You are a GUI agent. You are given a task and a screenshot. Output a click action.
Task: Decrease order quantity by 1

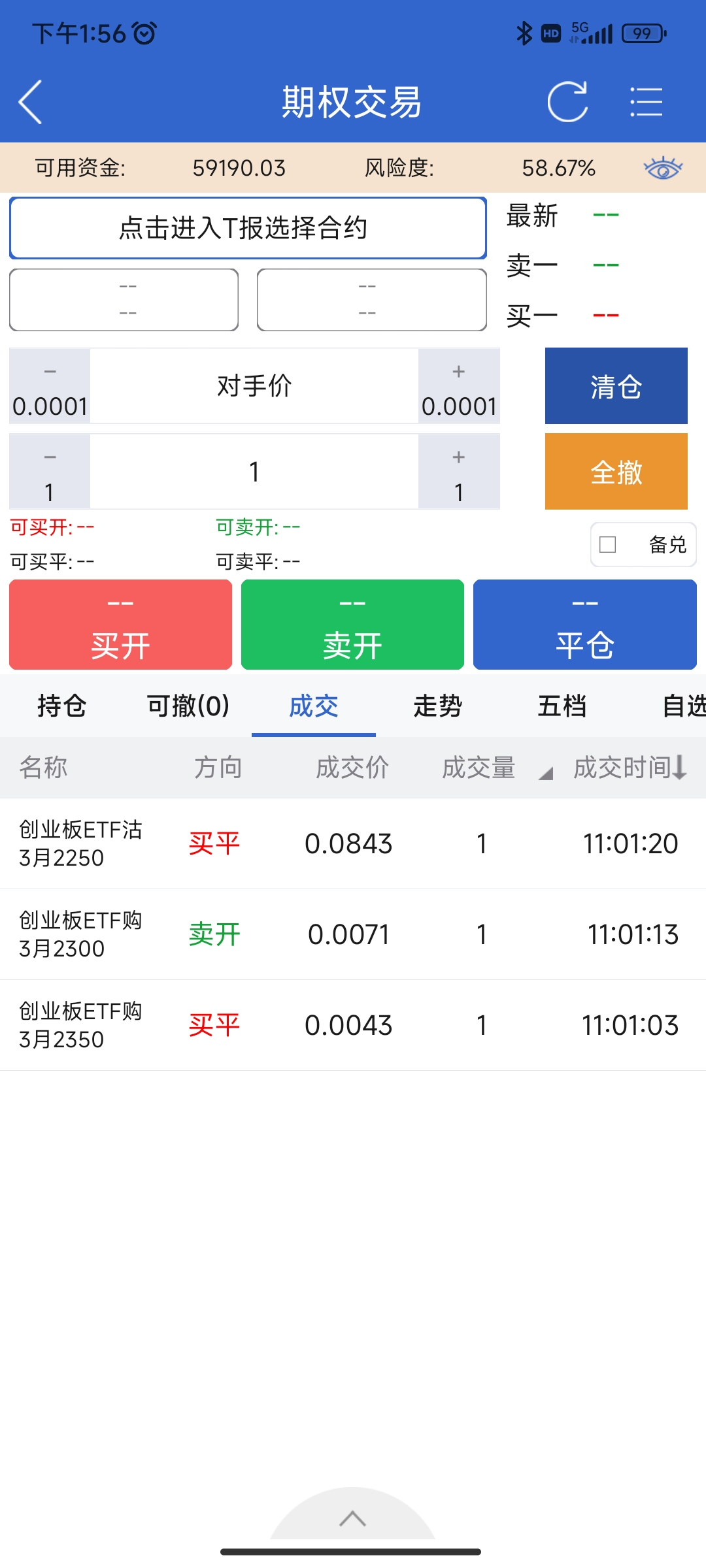[50, 472]
